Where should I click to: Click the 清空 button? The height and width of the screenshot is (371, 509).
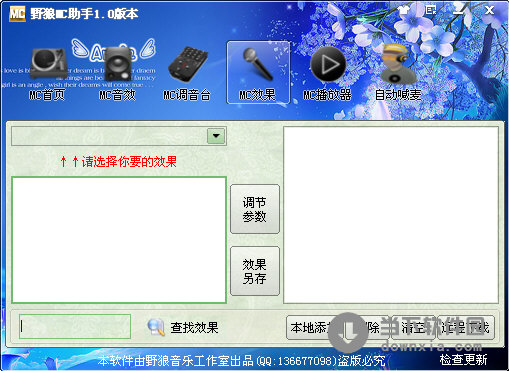click(414, 328)
